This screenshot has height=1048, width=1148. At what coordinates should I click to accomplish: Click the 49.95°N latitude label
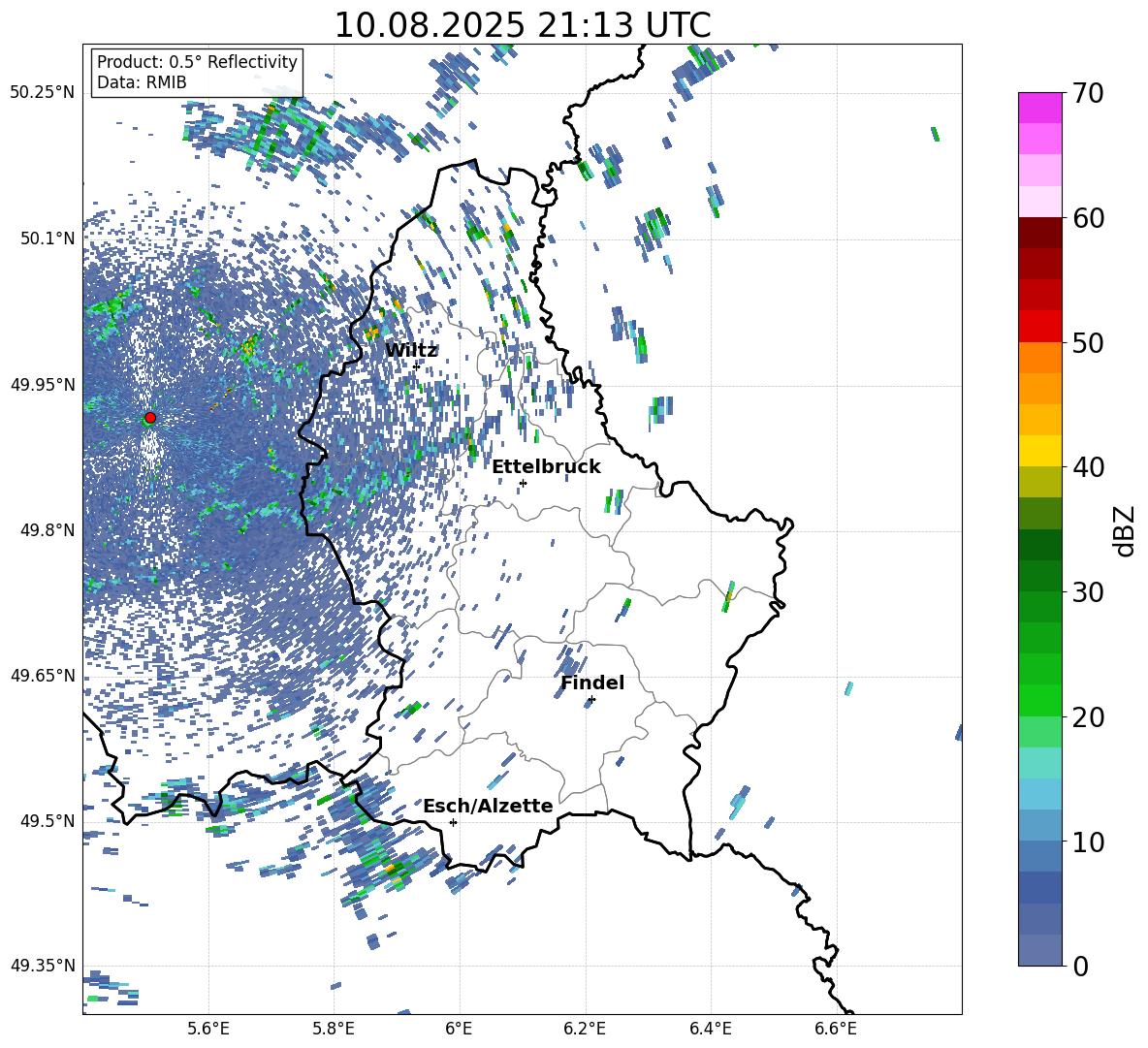point(43,384)
